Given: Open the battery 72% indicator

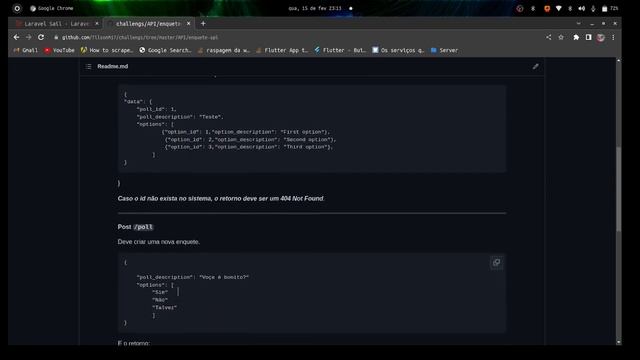Looking at the screenshot, I should [610, 8].
